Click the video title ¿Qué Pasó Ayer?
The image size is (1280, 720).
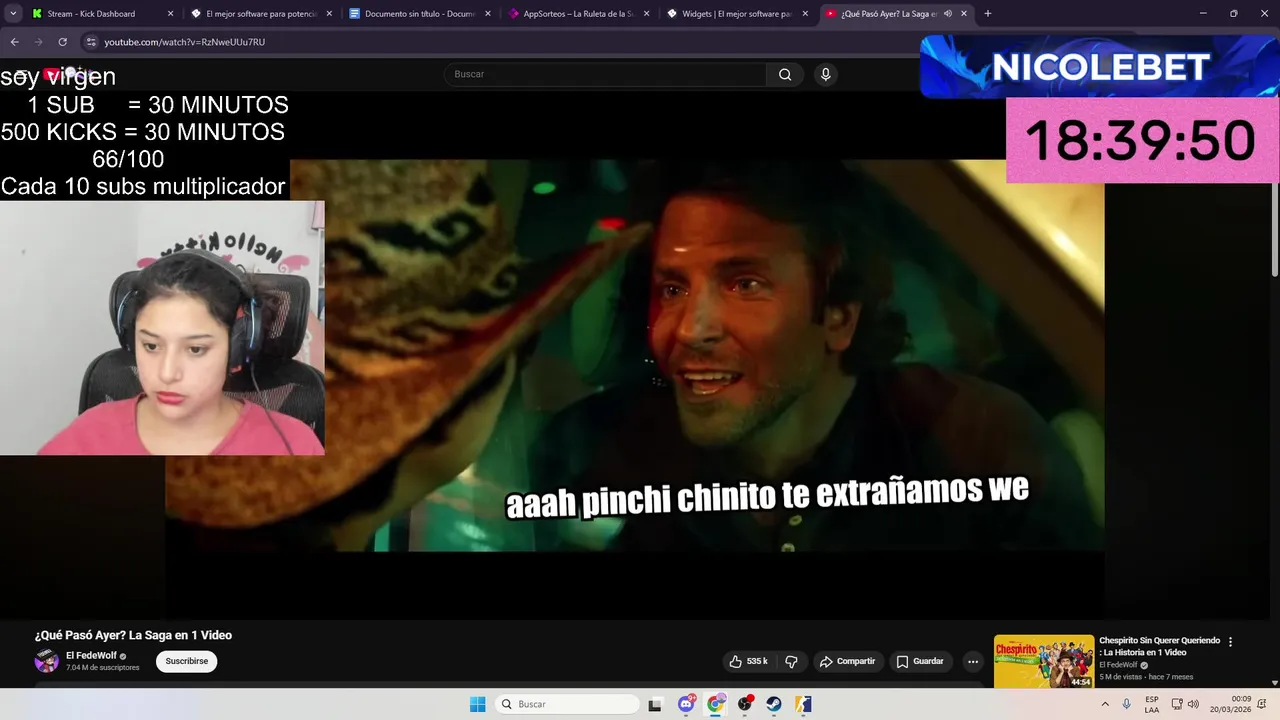[133, 635]
